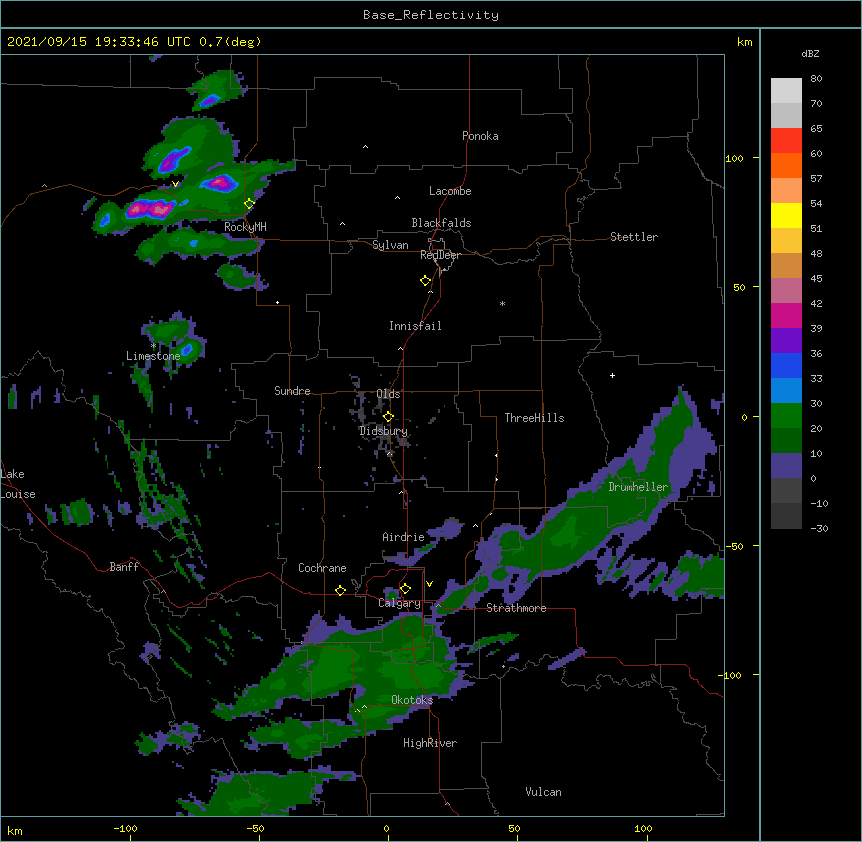The height and width of the screenshot is (842, 862).
Task: Click the bottom-left km axis label
Action: coord(15,830)
